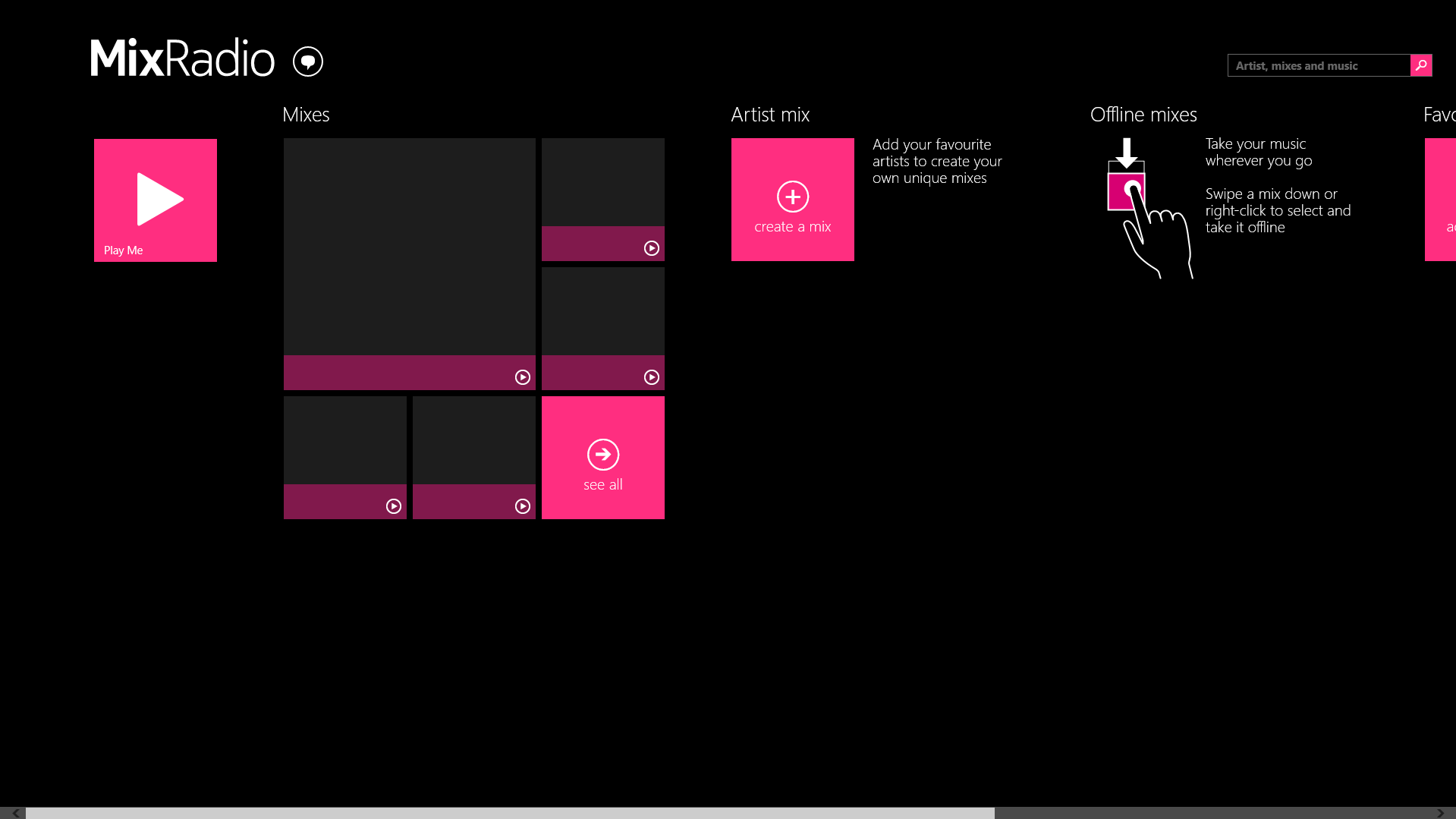Open the Offline mixes section heading
Viewport: 1456px width, 819px height.
[x=1143, y=115]
